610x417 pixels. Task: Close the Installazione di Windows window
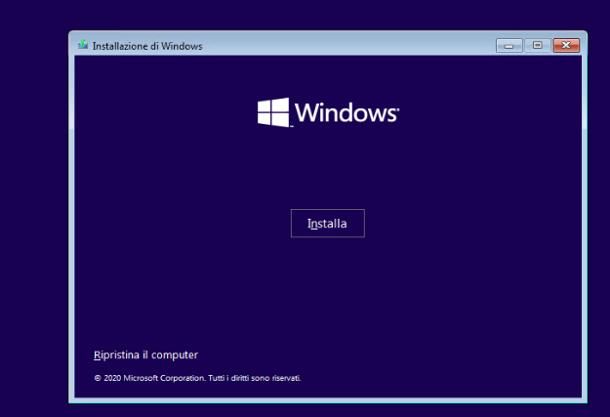(566, 46)
